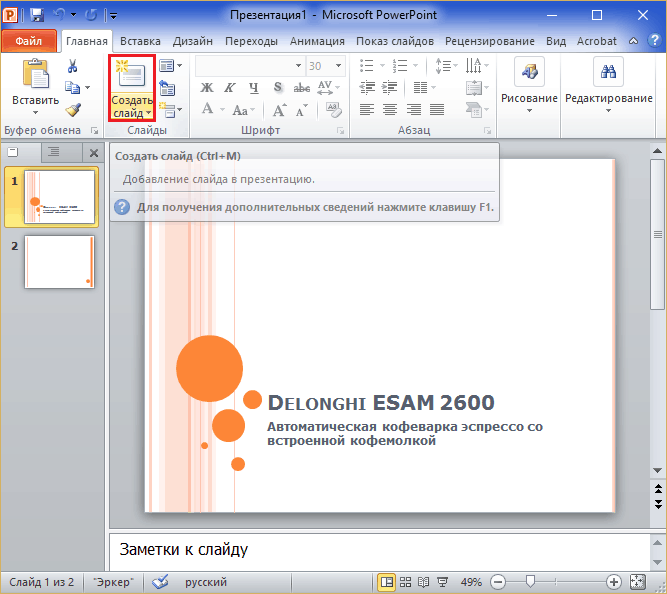Image resolution: width=667 pixels, height=594 pixels.
Task: Toggle Bold (Ж) formatting
Action: click(208, 88)
